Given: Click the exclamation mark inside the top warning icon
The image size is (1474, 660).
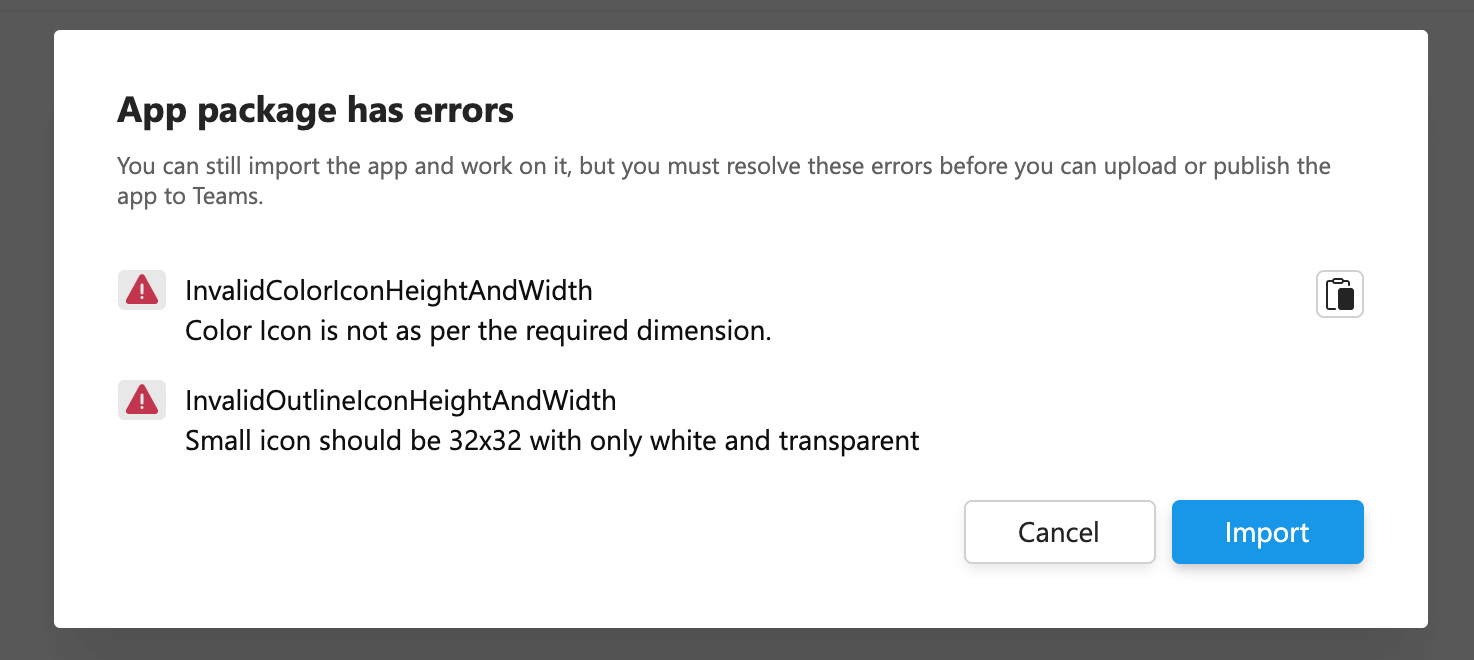Looking at the screenshot, I should pyautogui.click(x=141, y=291).
